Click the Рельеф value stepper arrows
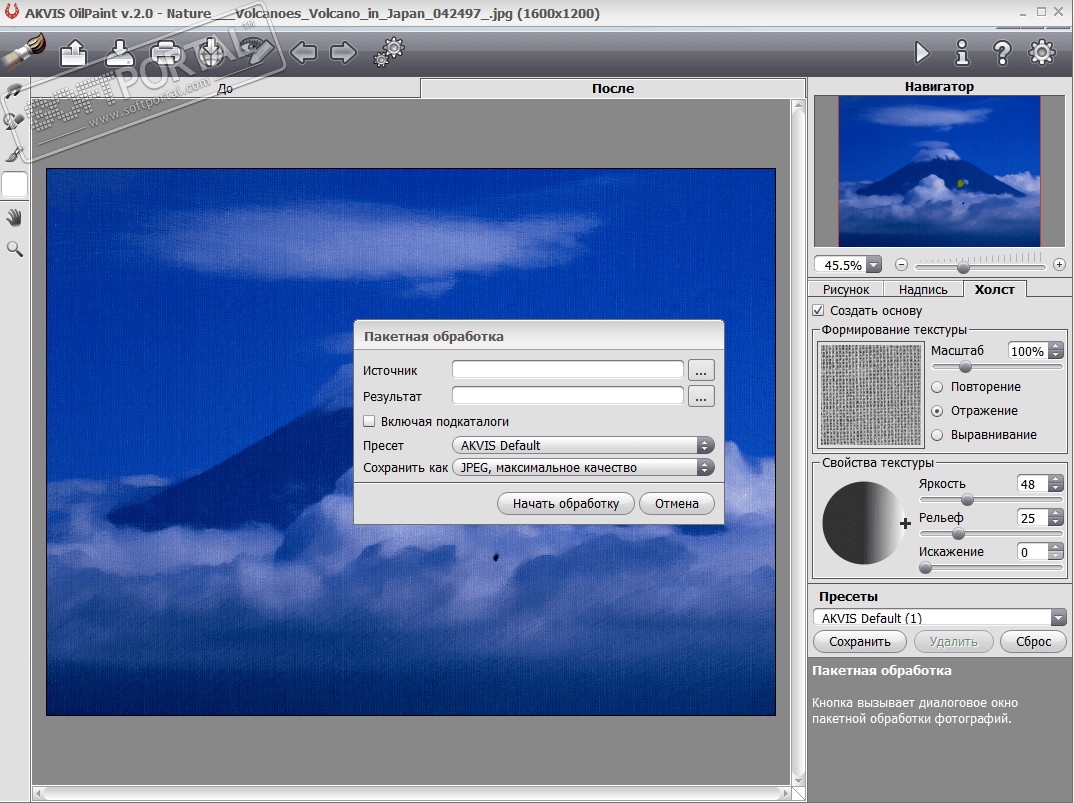The width and height of the screenshot is (1074, 803). pos(1056,518)
